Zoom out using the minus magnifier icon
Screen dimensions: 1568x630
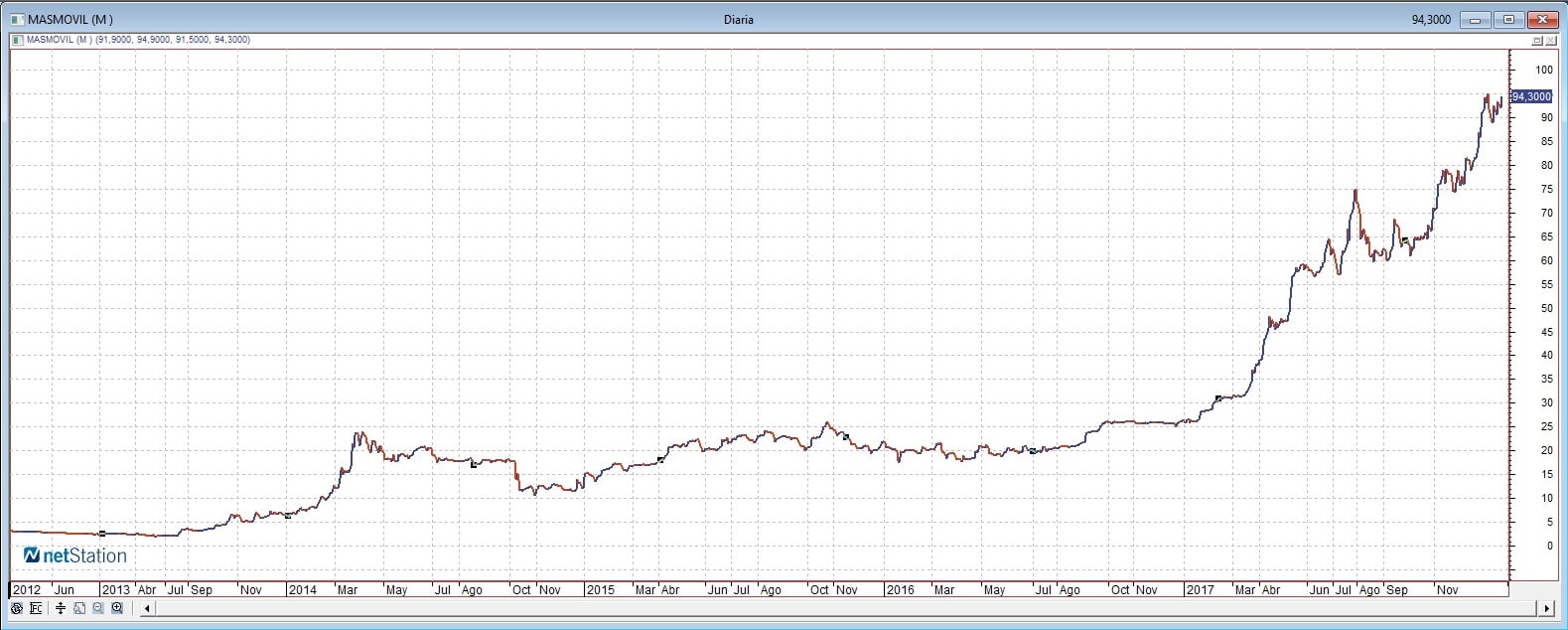point(98,608)
